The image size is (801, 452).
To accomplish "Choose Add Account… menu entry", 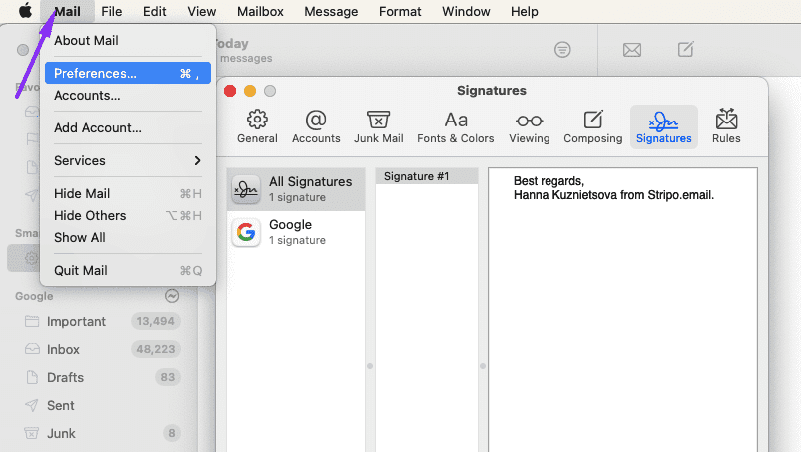I will pos(128,127).
